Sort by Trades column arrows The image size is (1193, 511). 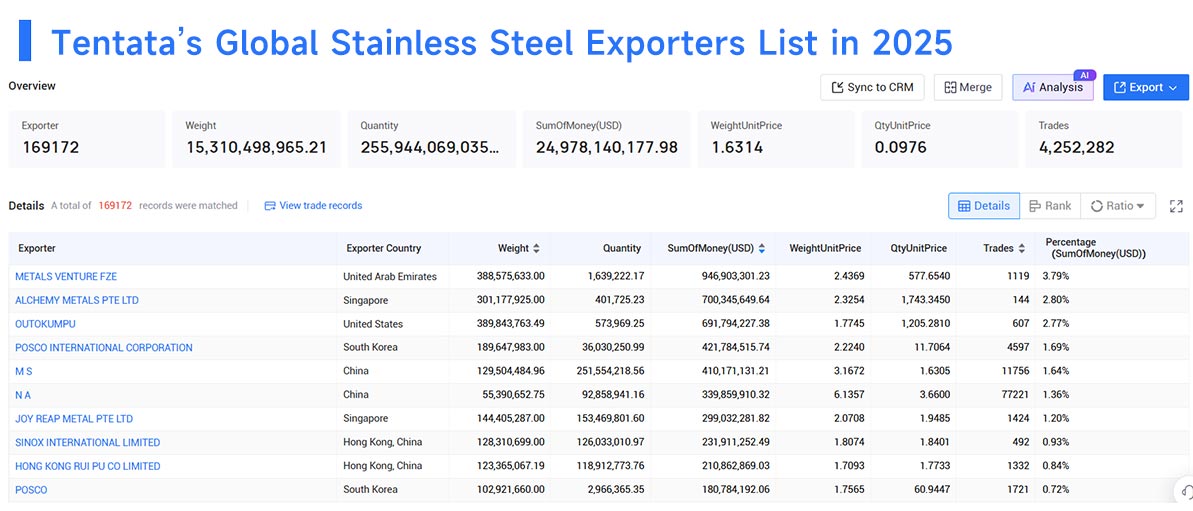[x=1020, y=248]
